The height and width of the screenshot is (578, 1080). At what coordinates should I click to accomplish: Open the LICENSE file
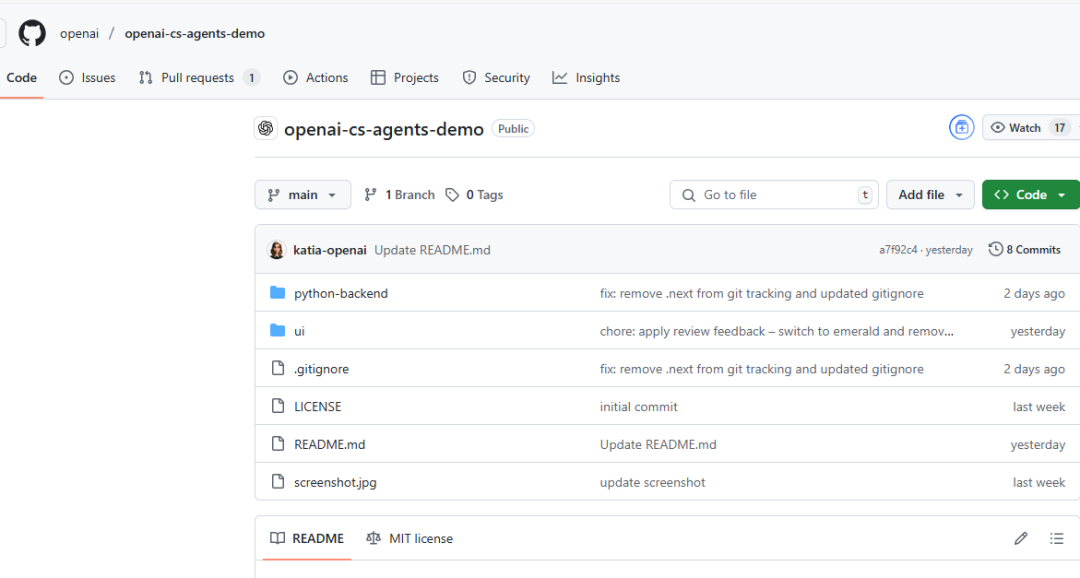318,407
